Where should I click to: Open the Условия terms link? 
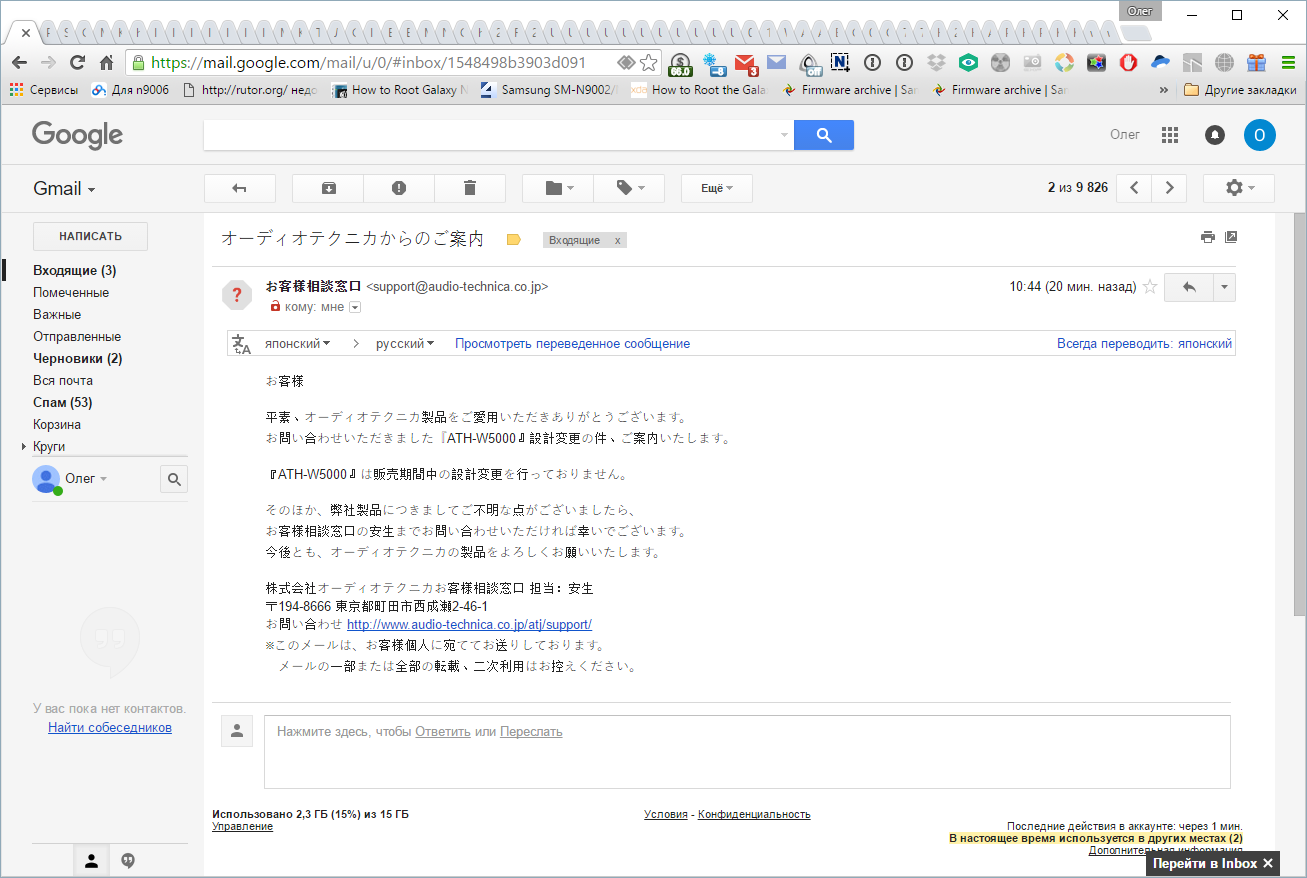(666, 814)
